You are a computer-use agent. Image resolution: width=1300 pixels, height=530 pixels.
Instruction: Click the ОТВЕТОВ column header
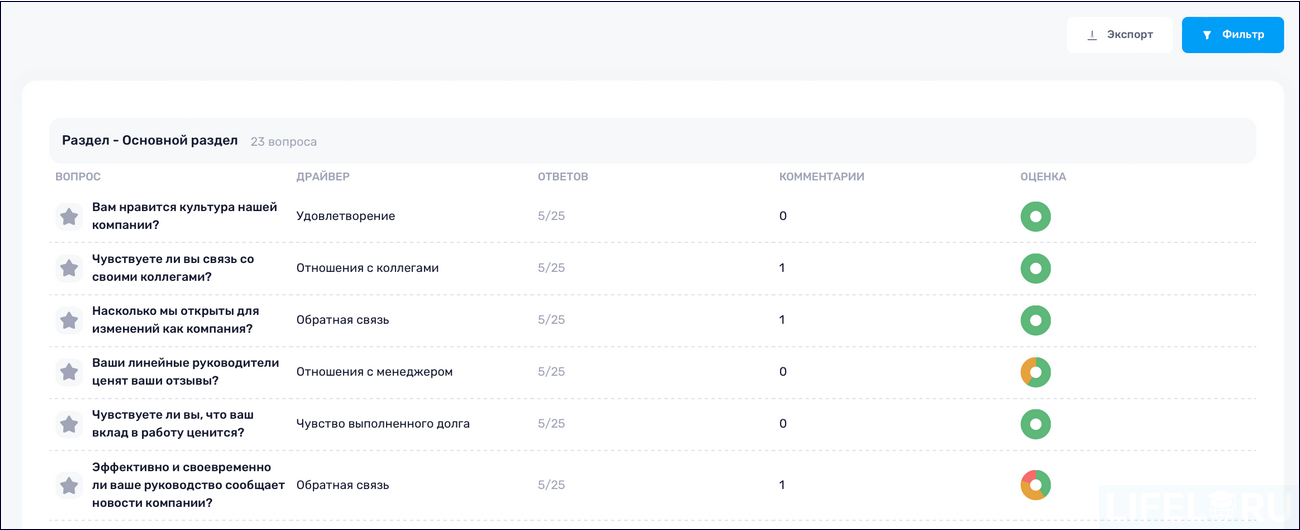point(563,177)
